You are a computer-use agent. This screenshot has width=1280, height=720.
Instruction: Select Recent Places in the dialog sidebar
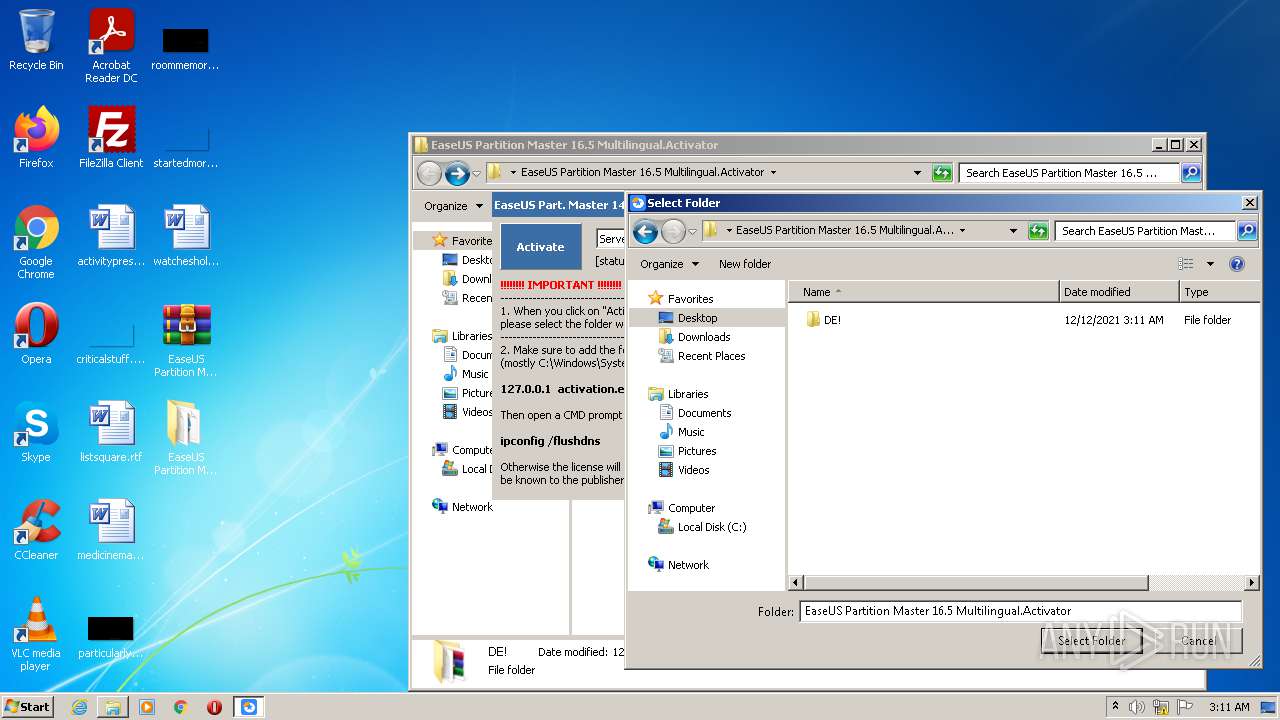711,356
